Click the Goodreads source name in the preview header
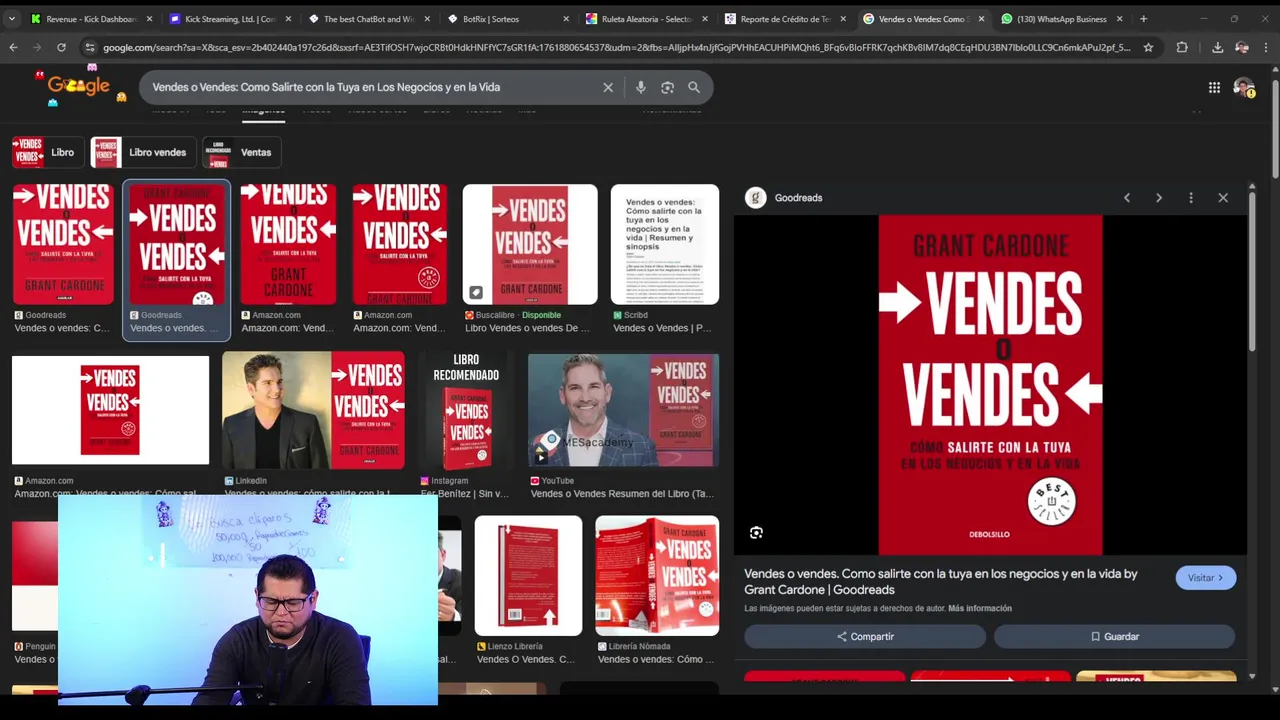Image resolution: width=1280 pixels, height=720 pixels. coord(798,198)
